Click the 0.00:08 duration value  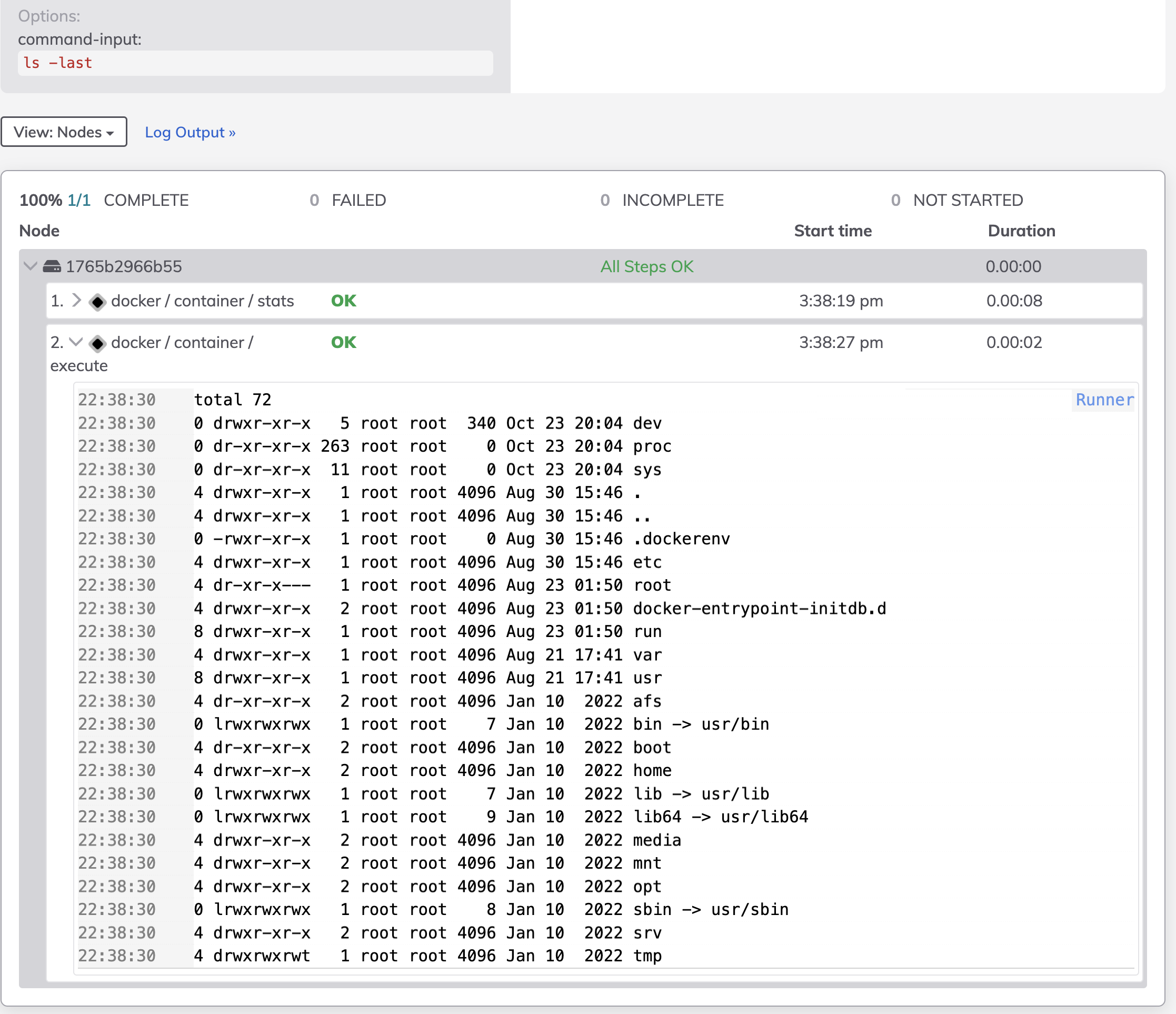1014,301
